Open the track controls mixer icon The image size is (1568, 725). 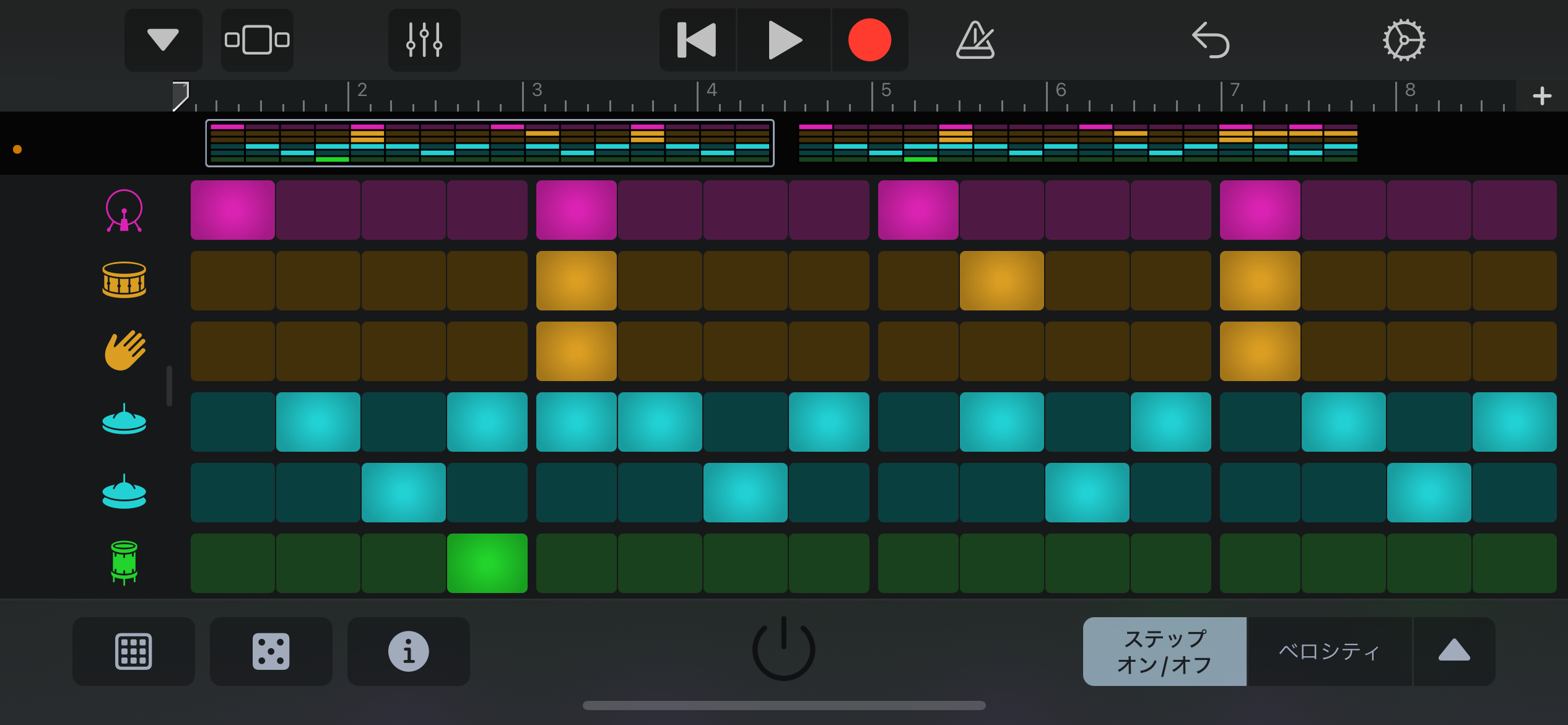[424, 40]
